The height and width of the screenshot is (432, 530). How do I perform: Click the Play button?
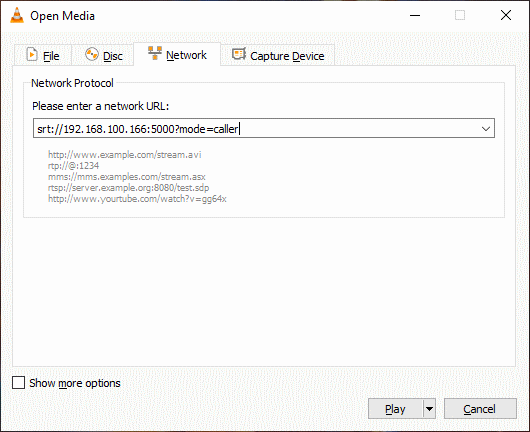(x=395, y=409)
